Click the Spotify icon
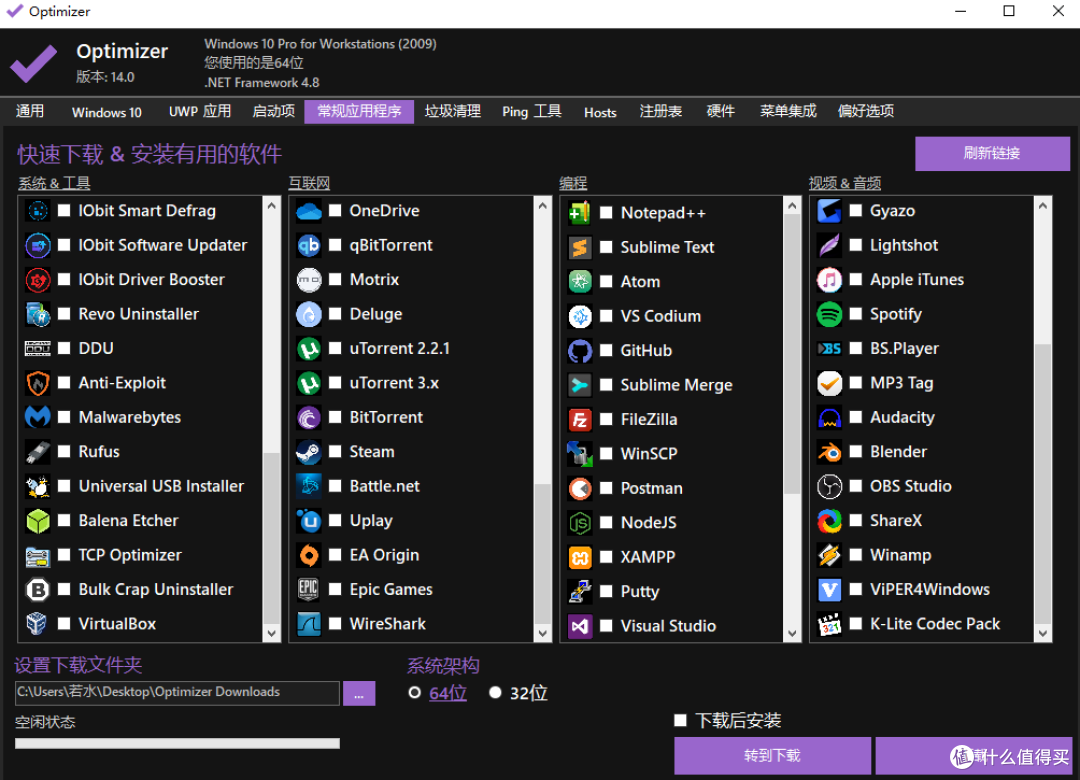Image resolution: width=1080 pixels, height=780 pixels. (829, 314)
